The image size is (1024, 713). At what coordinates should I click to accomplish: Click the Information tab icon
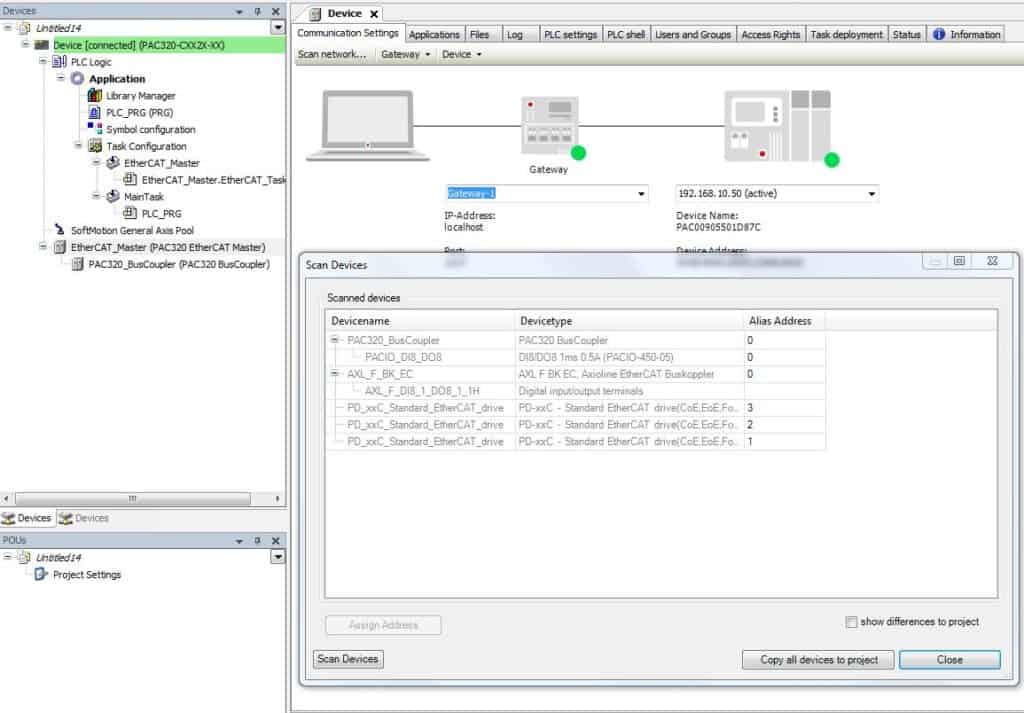[x=938, y=34]
